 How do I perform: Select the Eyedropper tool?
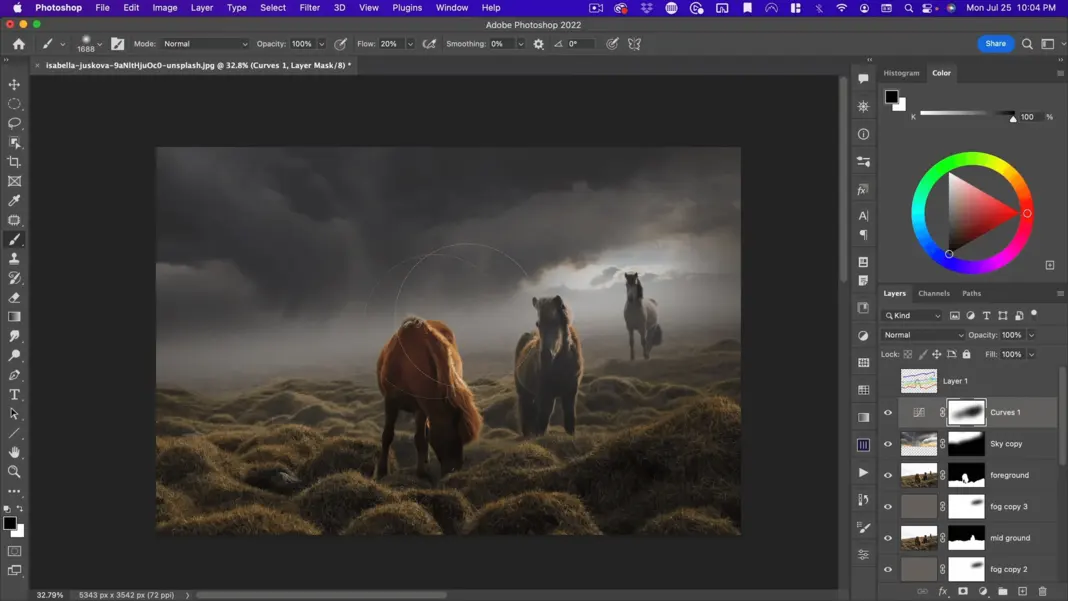coord(14,200)
